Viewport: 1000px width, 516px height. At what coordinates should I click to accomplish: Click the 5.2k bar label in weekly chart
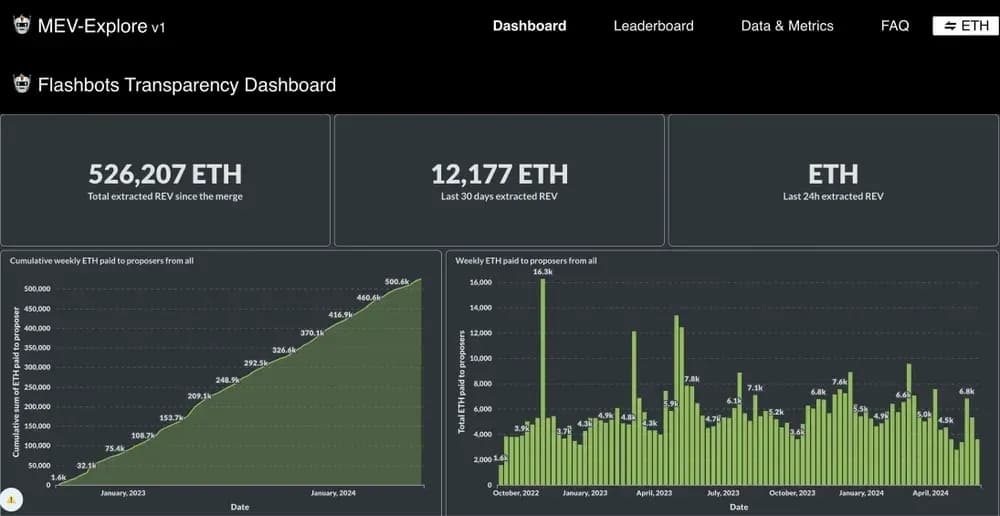776,412
